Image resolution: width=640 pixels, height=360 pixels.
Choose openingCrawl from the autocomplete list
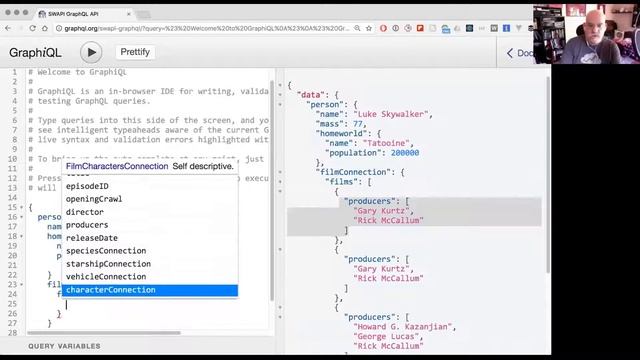tap(150, 199)
